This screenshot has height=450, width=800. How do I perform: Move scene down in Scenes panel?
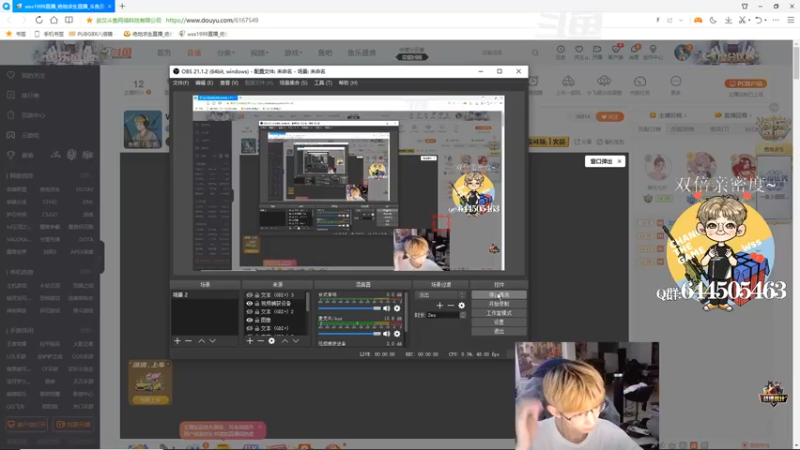coord(212,340)
